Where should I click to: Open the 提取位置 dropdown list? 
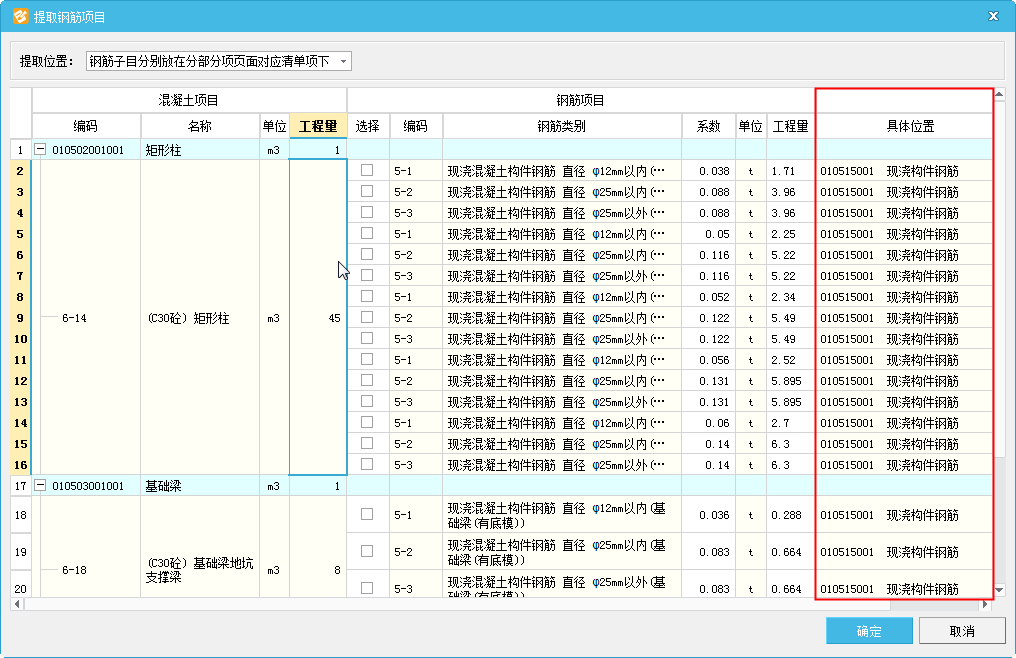[343, 62]
